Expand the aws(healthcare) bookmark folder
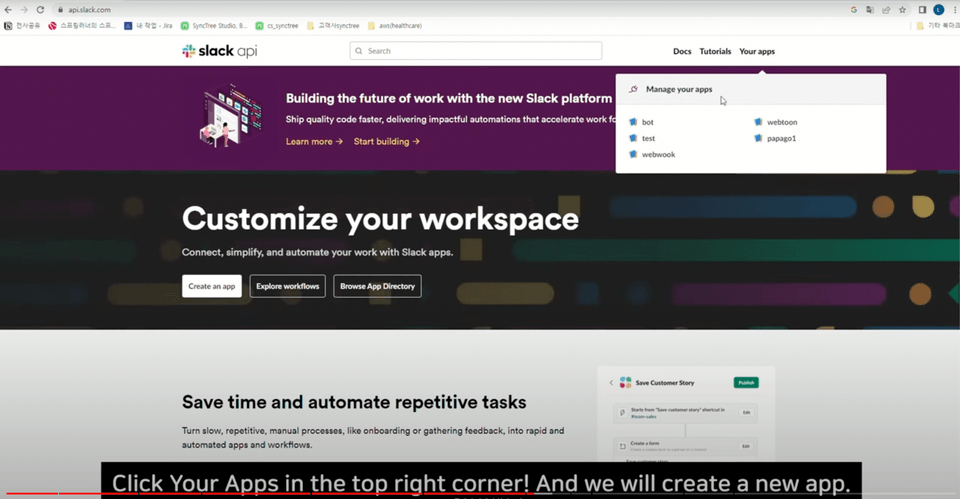The image size is (960, 499). (395, 26)
